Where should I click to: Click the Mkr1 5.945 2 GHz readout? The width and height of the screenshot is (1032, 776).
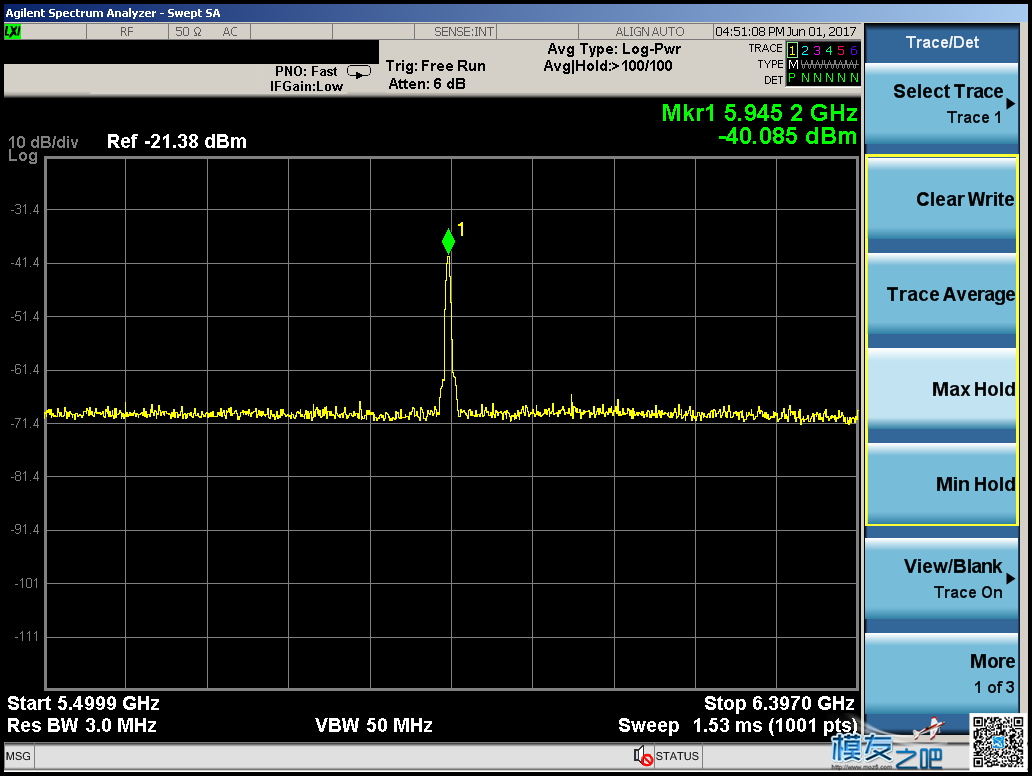click(x=760, y=113)
